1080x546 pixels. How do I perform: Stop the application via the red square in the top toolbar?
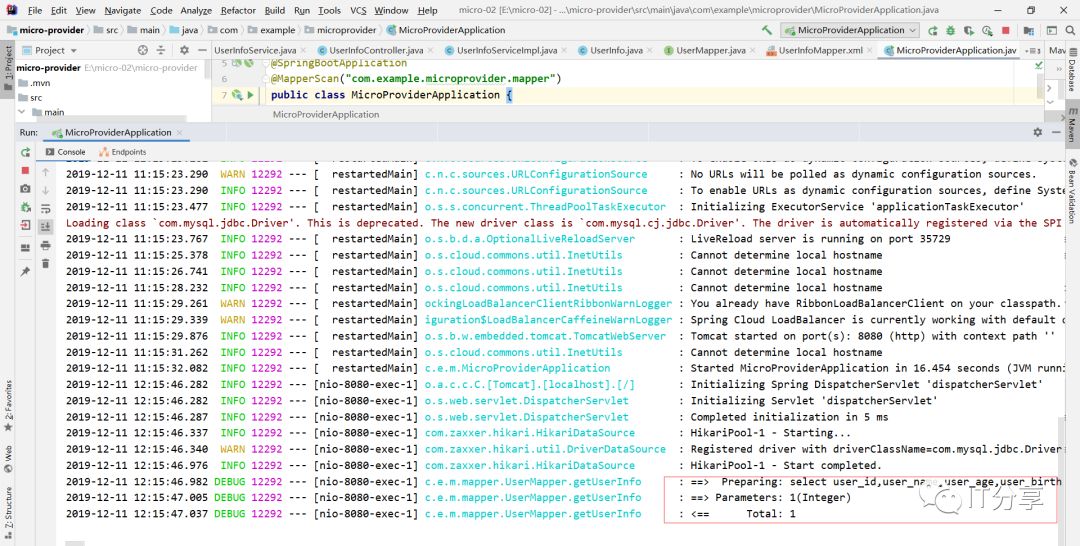(1006, 30)
